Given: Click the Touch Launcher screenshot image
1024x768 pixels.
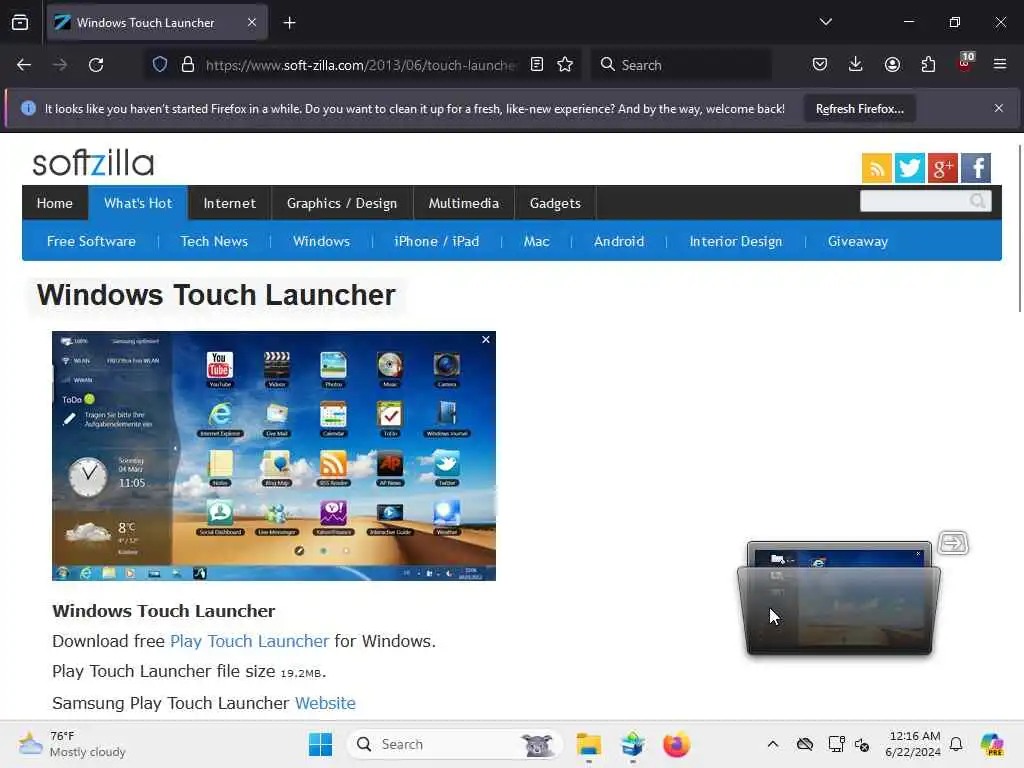Looking at the screenshot, I should 274,456.
